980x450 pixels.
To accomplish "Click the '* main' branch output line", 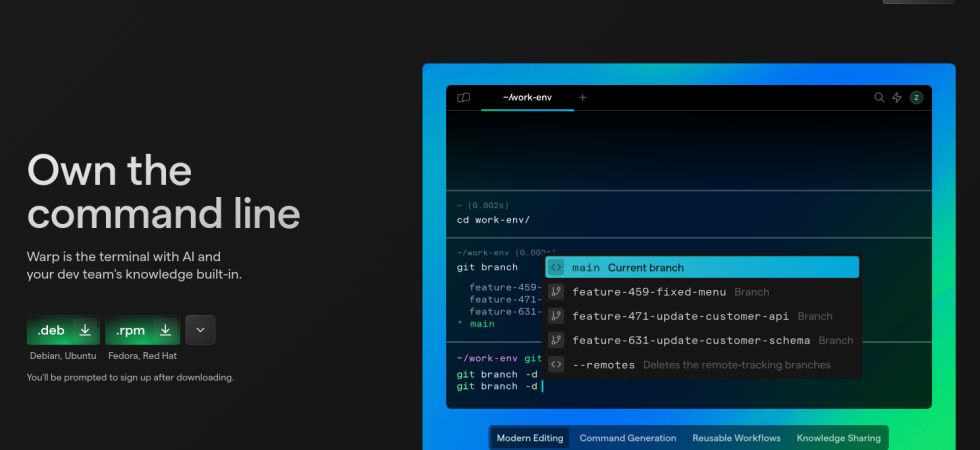I will (x=476, y=324).
